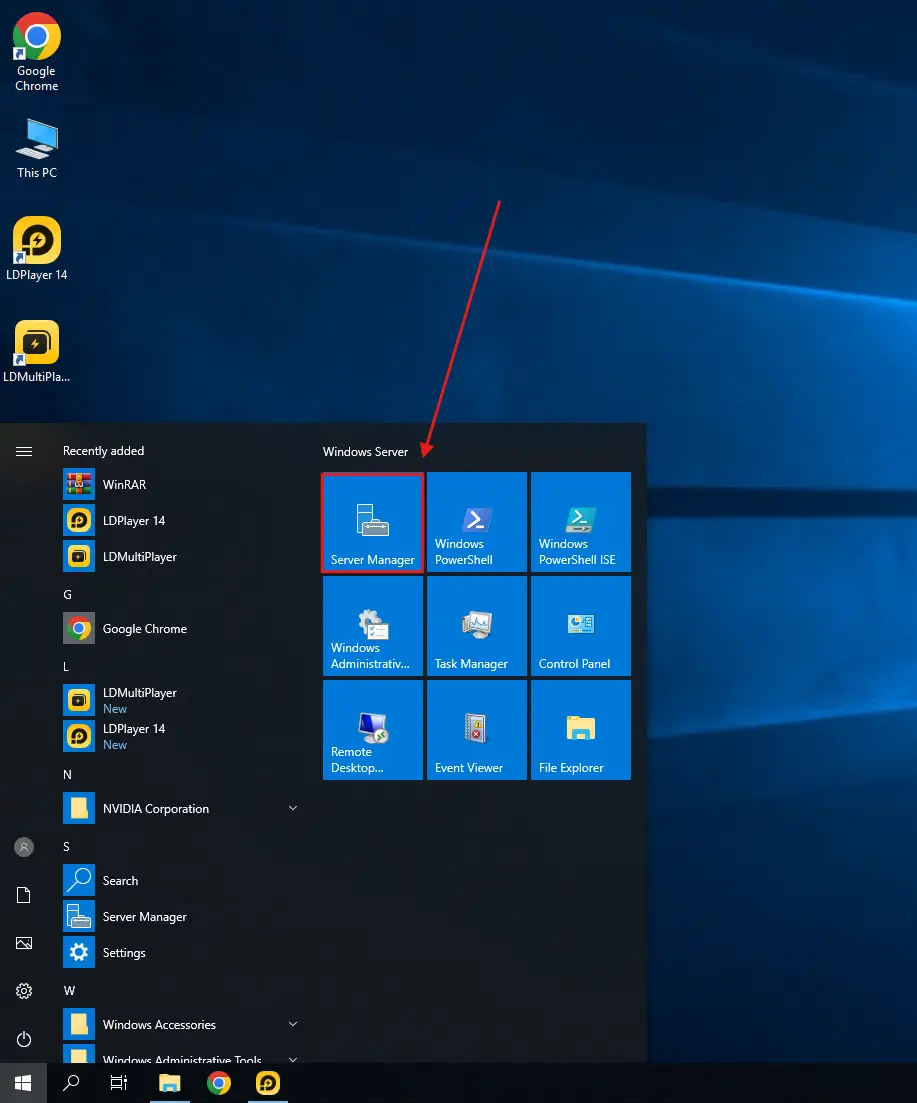Launch the Event Viewer tile
Image resolution: width=917 pixels, height=1103 pixels.
click(477, 730)
